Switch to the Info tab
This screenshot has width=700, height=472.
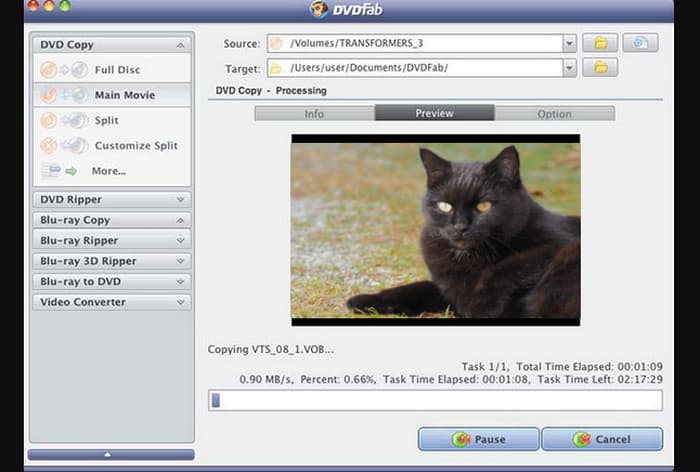(x=314, y=113)
